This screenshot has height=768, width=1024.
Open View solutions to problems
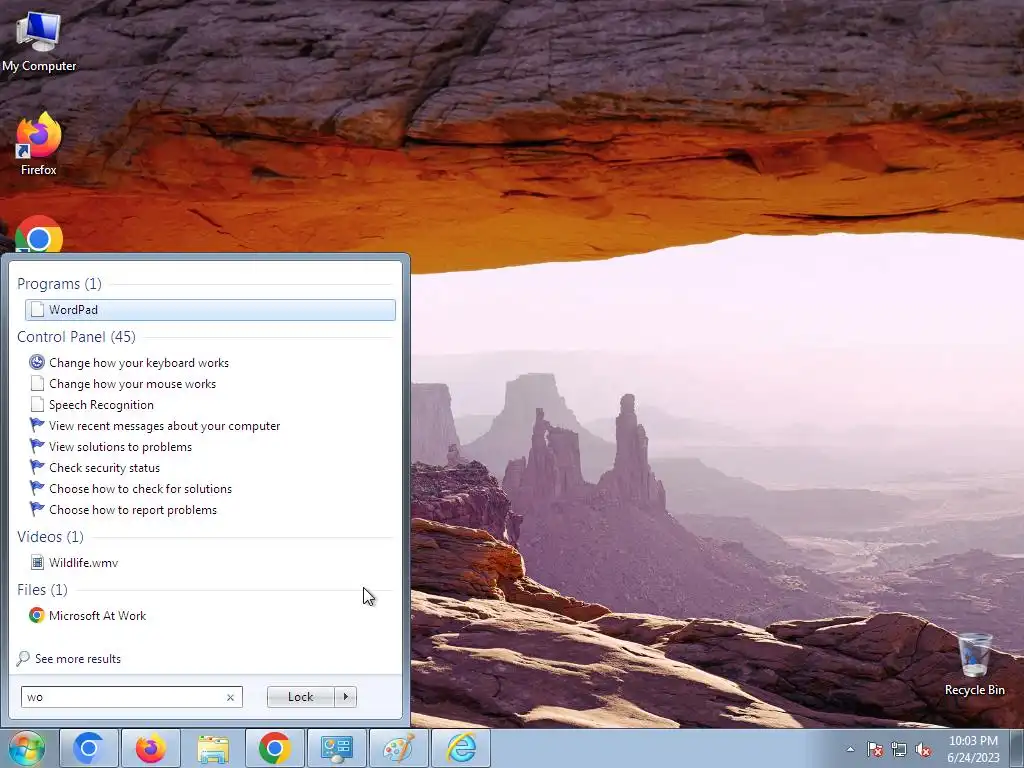click(120, 447)
